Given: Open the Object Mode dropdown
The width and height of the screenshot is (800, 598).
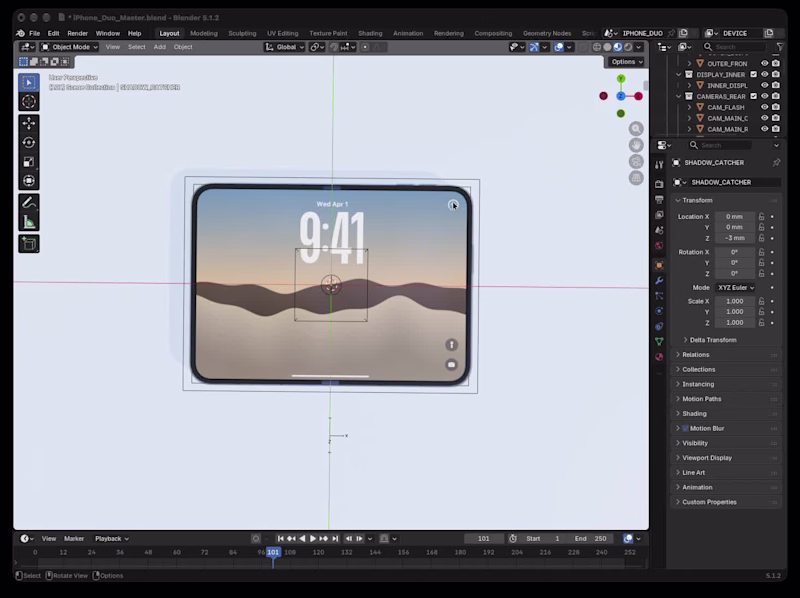Looking at the screenshot, I should pos(69,47).
